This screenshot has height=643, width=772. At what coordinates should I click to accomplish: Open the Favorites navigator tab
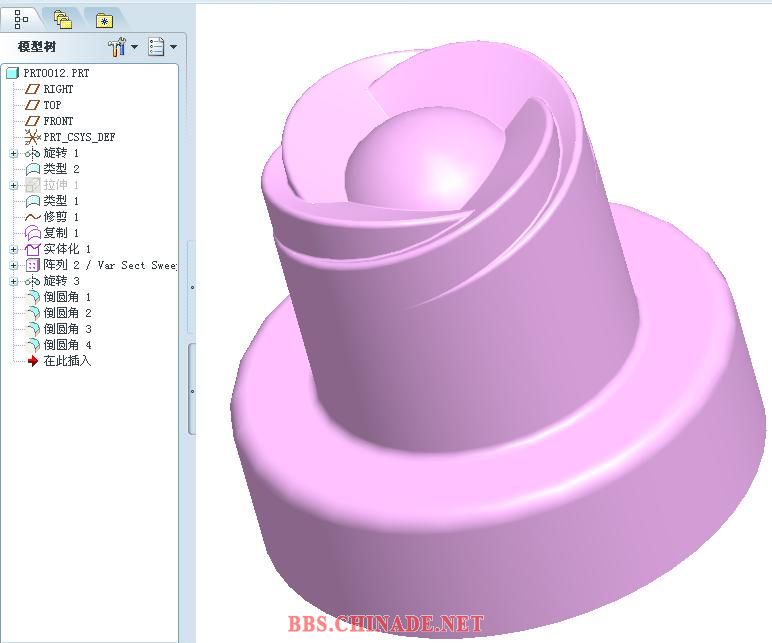click(x=104, y=21)
